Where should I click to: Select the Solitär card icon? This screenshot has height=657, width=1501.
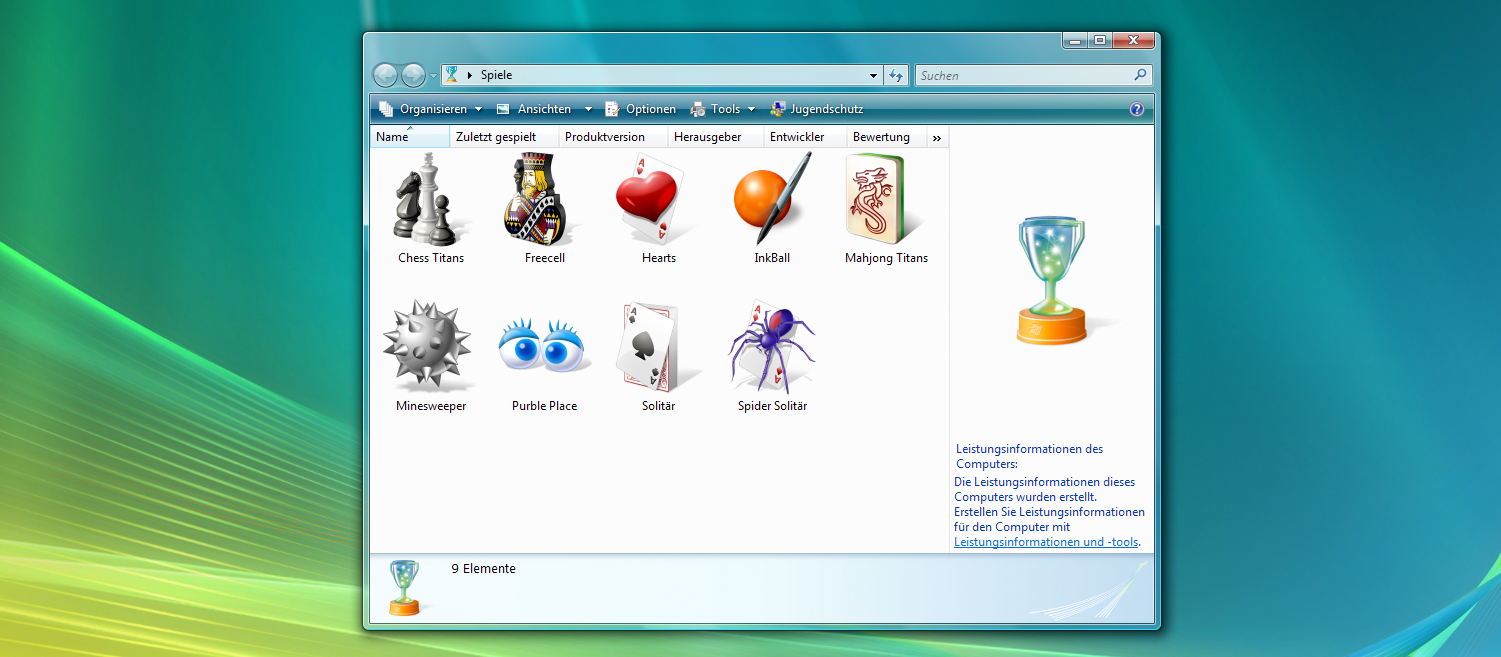(658, 346)
